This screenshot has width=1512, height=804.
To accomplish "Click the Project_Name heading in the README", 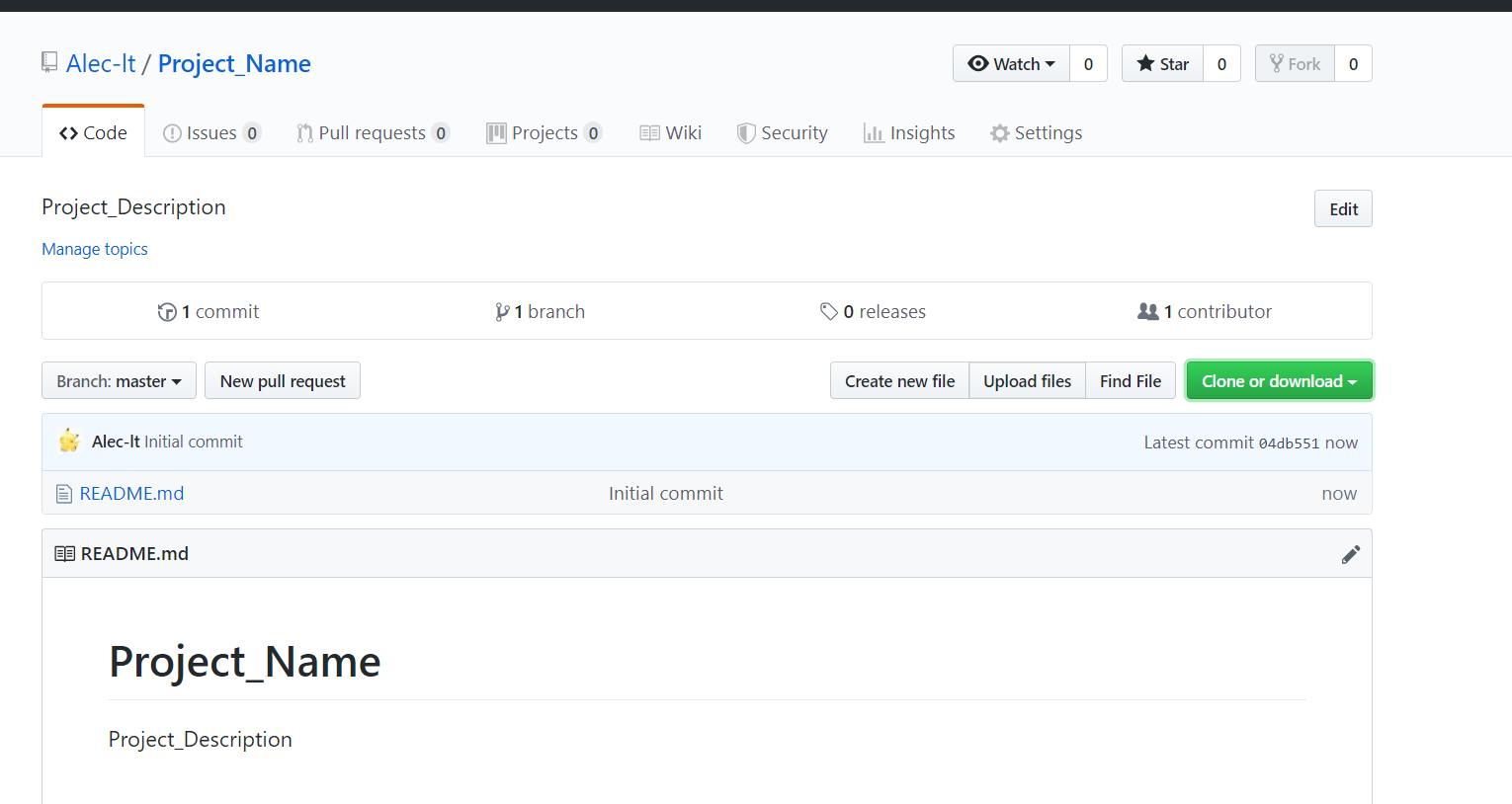I will click(245, 662).
